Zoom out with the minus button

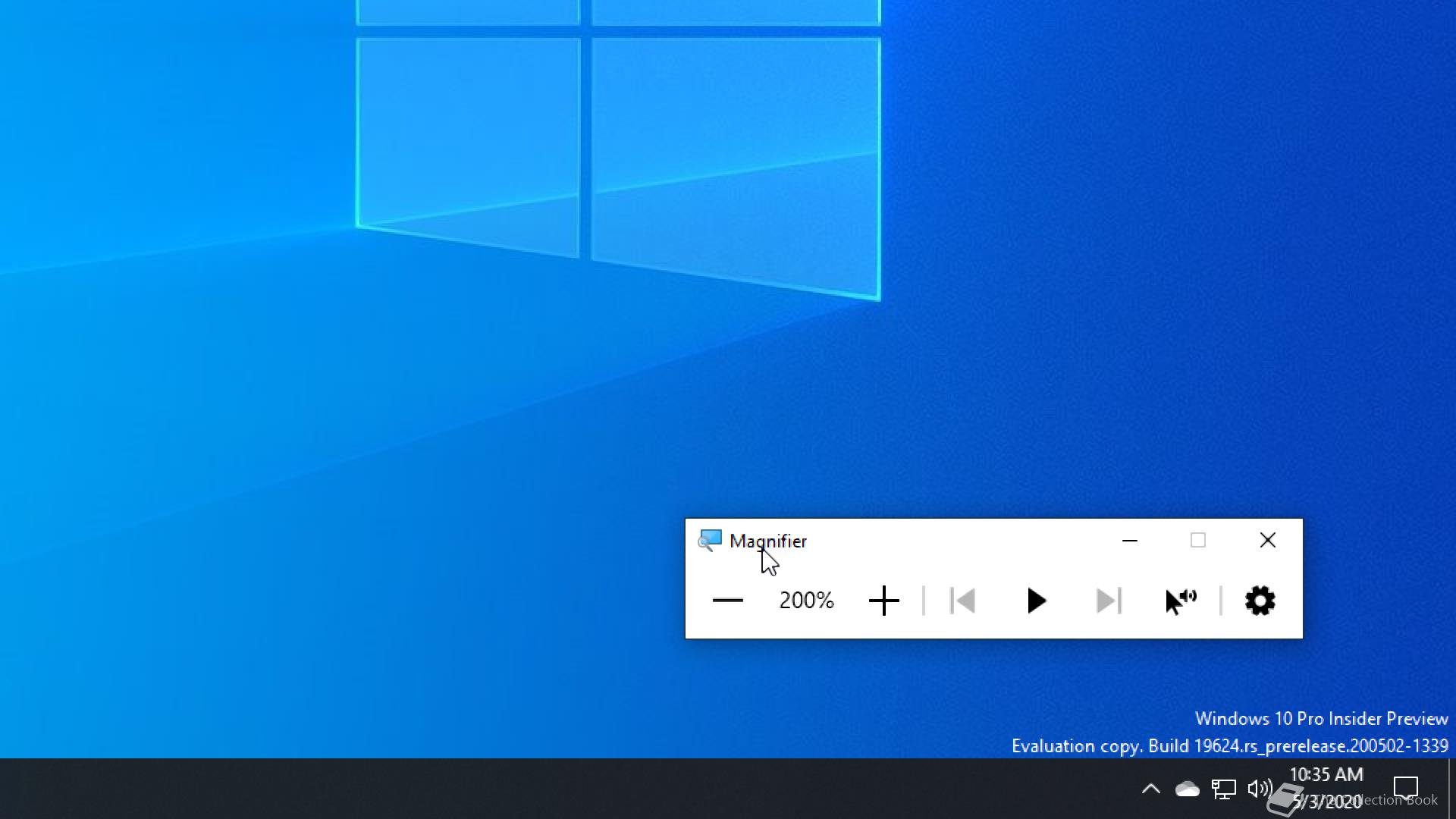tap(727, 601)
